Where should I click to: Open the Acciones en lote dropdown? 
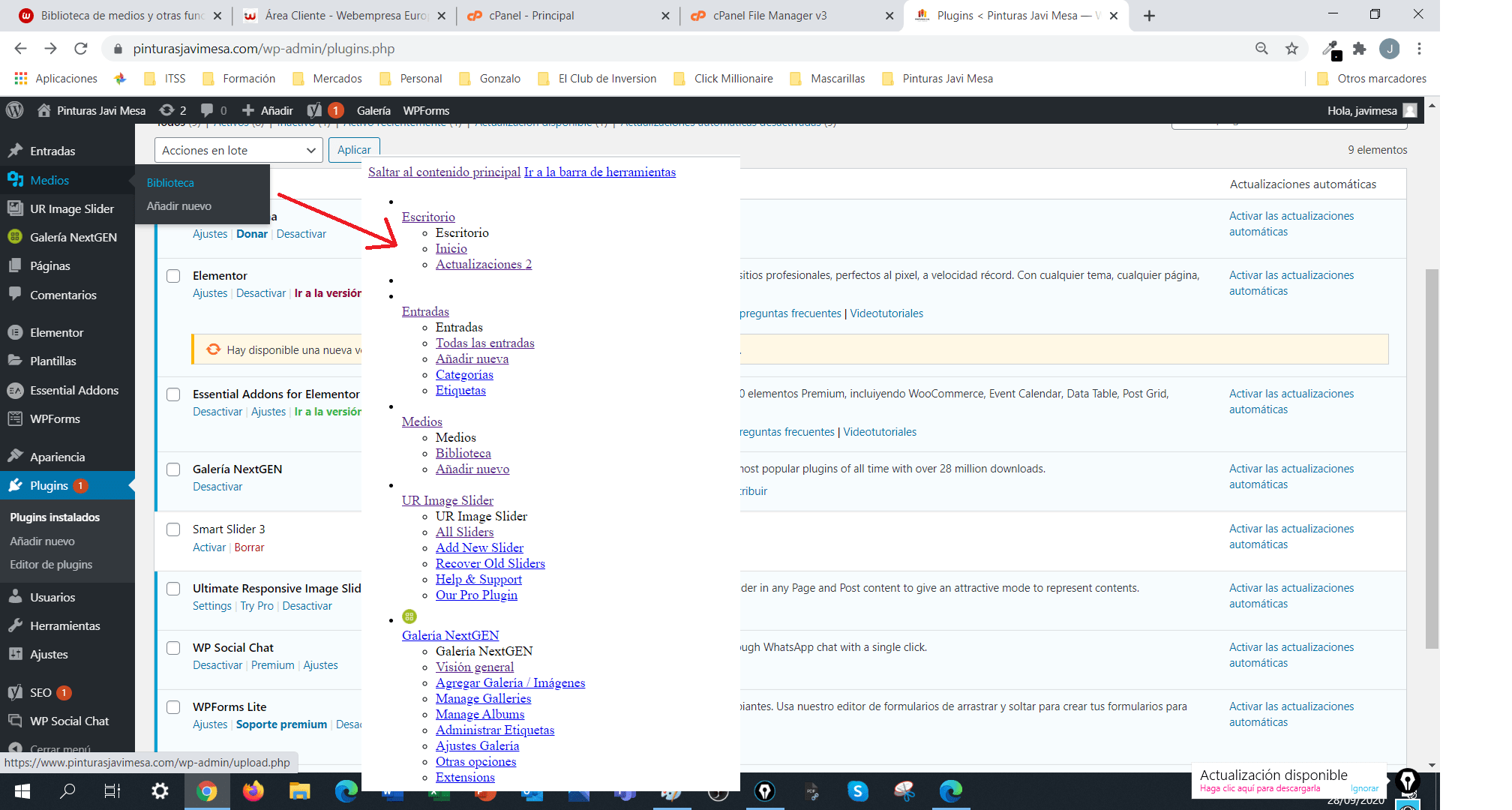click(238, 150)
